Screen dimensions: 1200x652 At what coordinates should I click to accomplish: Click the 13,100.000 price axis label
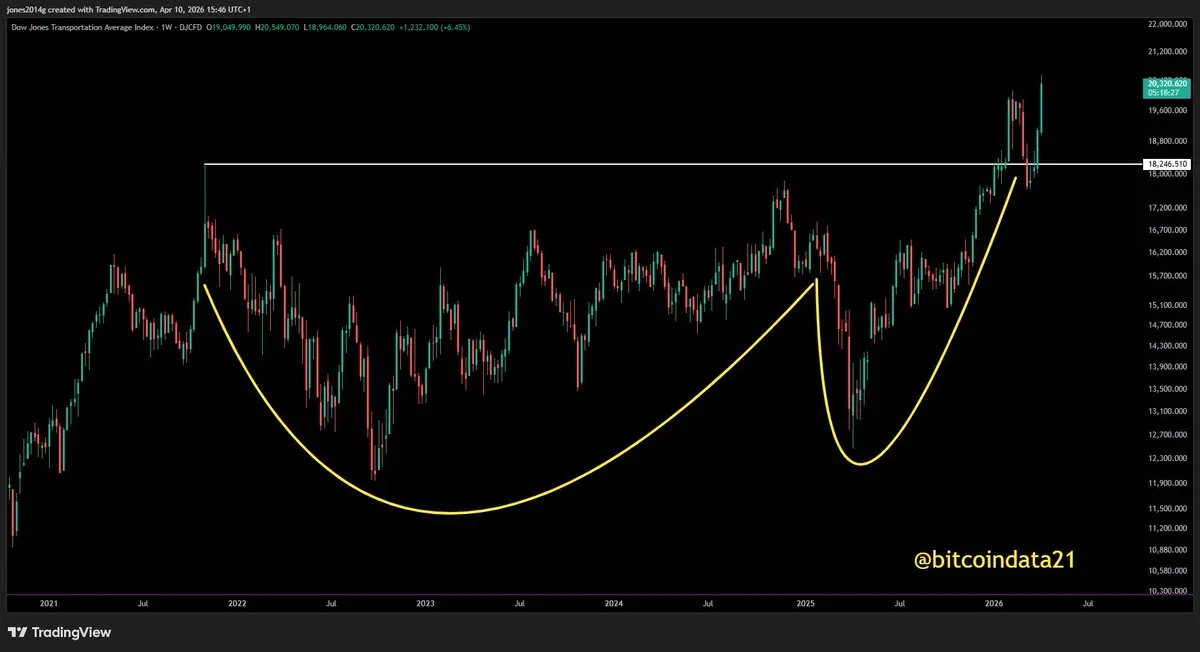[x=1167, y=411]
